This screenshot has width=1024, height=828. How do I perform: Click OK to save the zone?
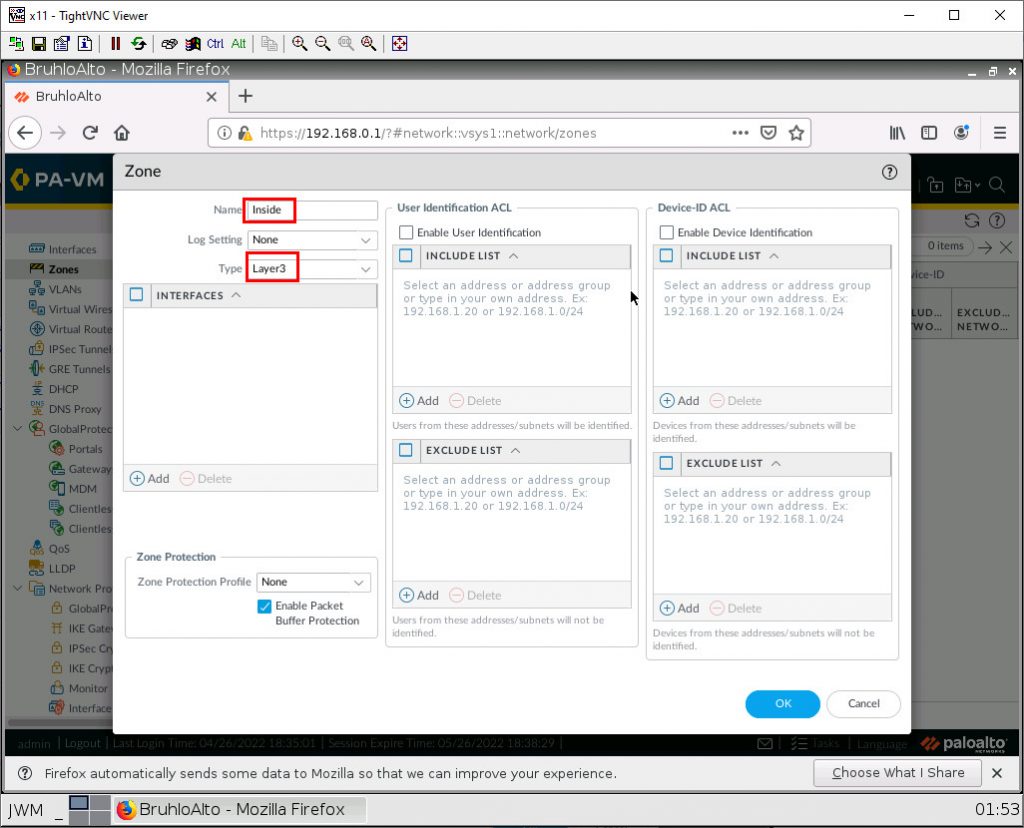coord(782,704)
